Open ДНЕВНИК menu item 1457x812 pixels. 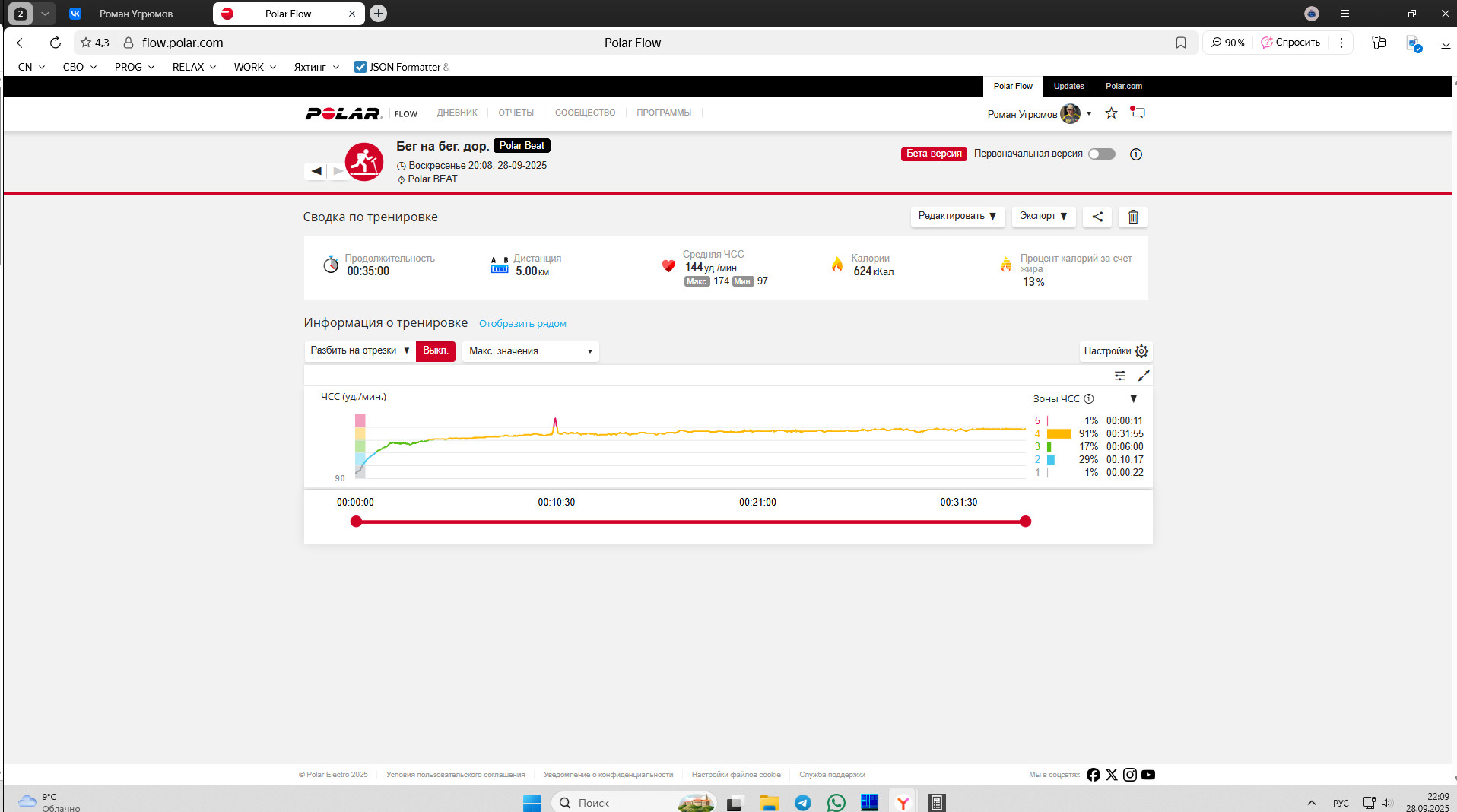point(457,113)
